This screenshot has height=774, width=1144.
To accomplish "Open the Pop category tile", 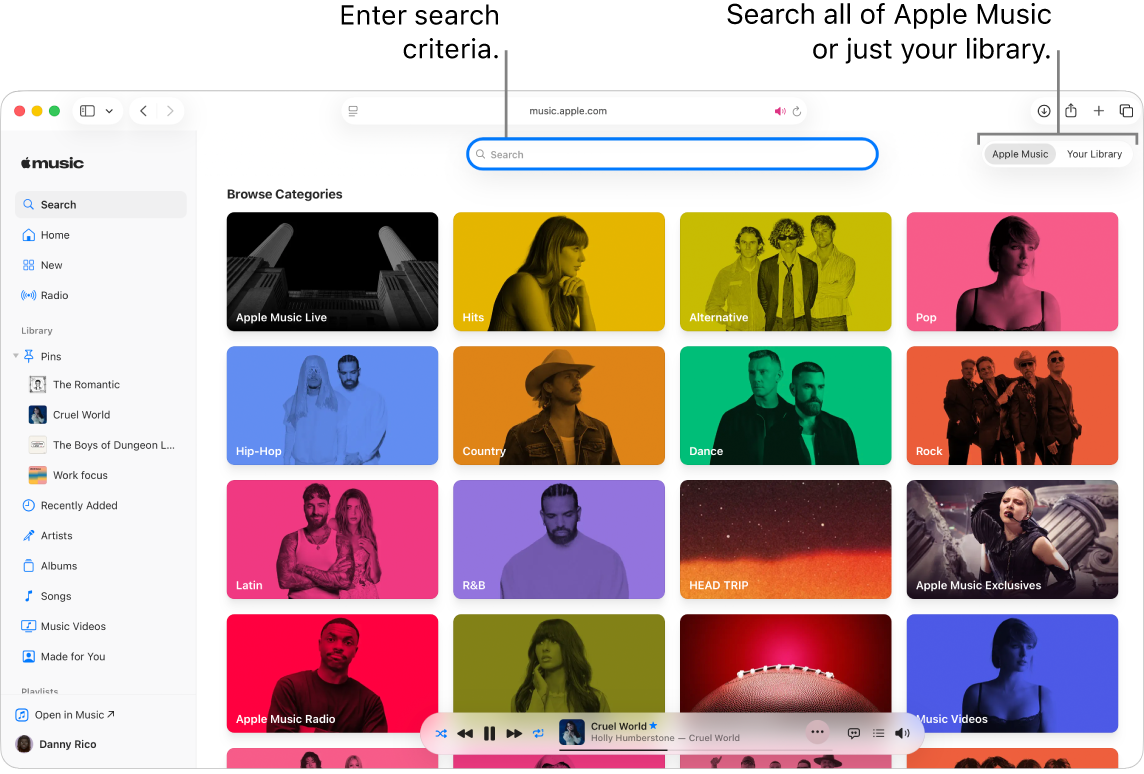I will [1012, 271].
